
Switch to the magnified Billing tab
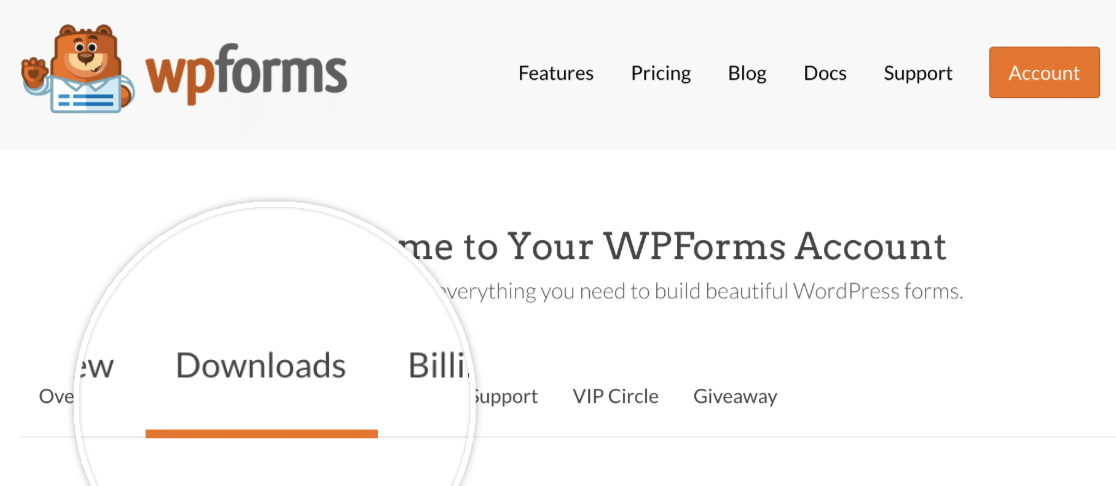tap(438, 366)
